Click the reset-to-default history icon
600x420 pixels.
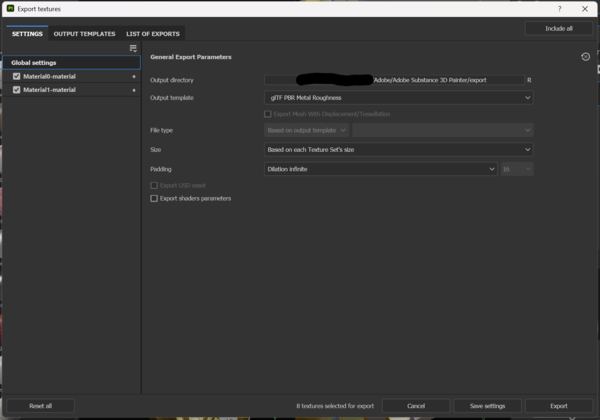[585, 57]
